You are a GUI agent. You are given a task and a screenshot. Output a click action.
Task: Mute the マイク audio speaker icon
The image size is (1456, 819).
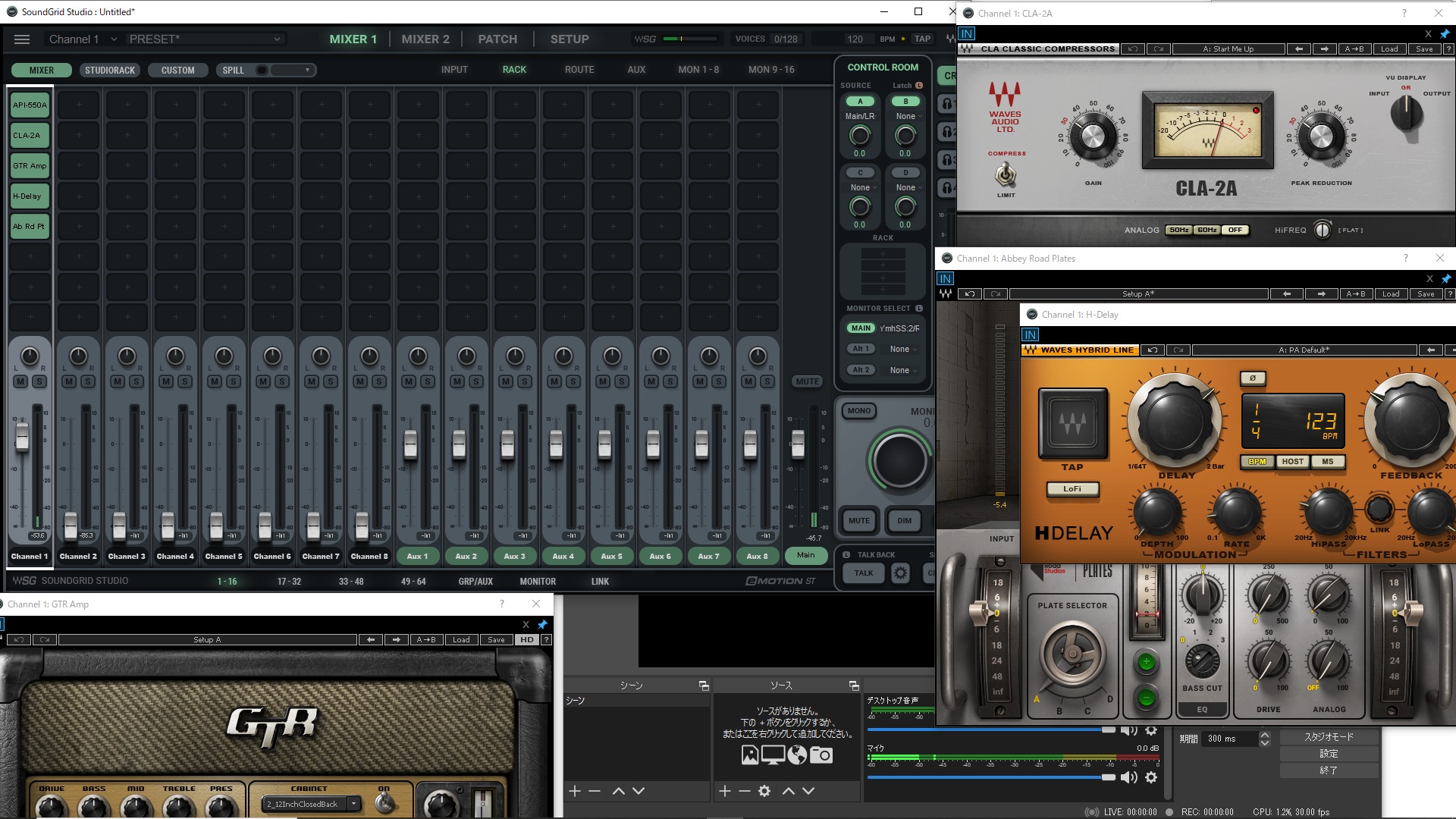tap(1129, 777)
